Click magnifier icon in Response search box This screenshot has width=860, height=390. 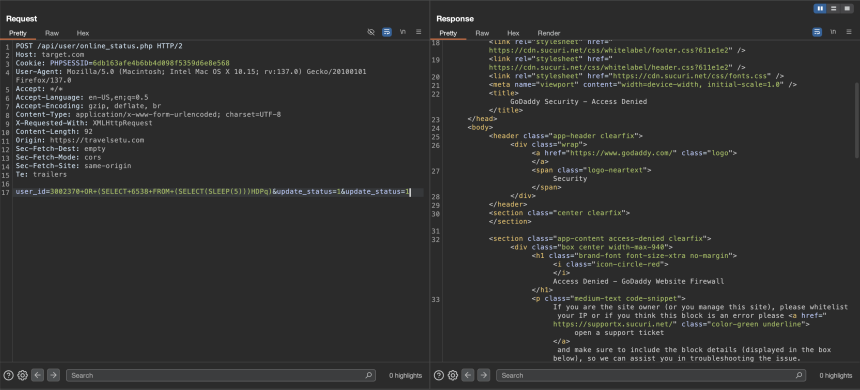pyautogui.click(x=799, y=376)
